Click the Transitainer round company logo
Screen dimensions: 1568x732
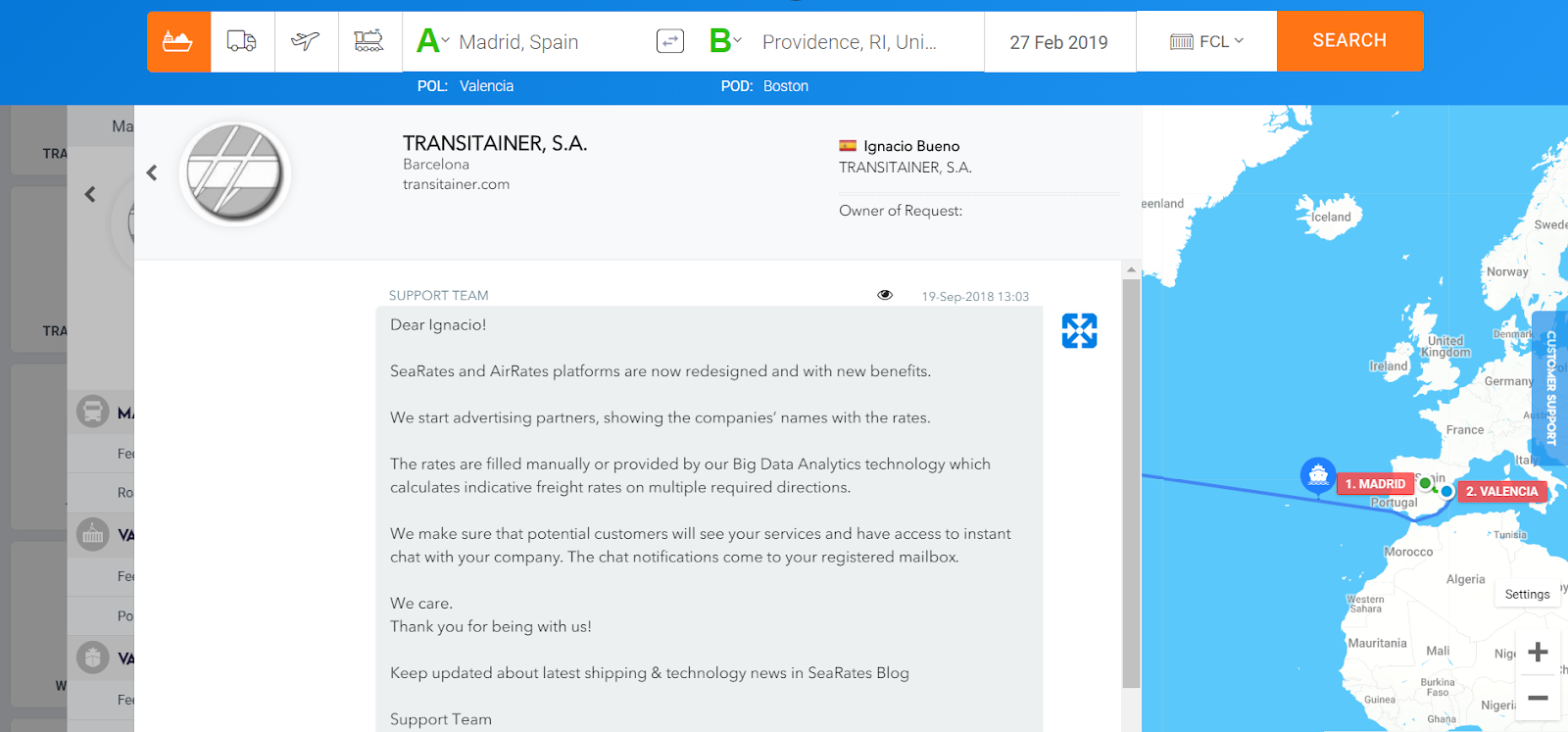click(235, 174)
